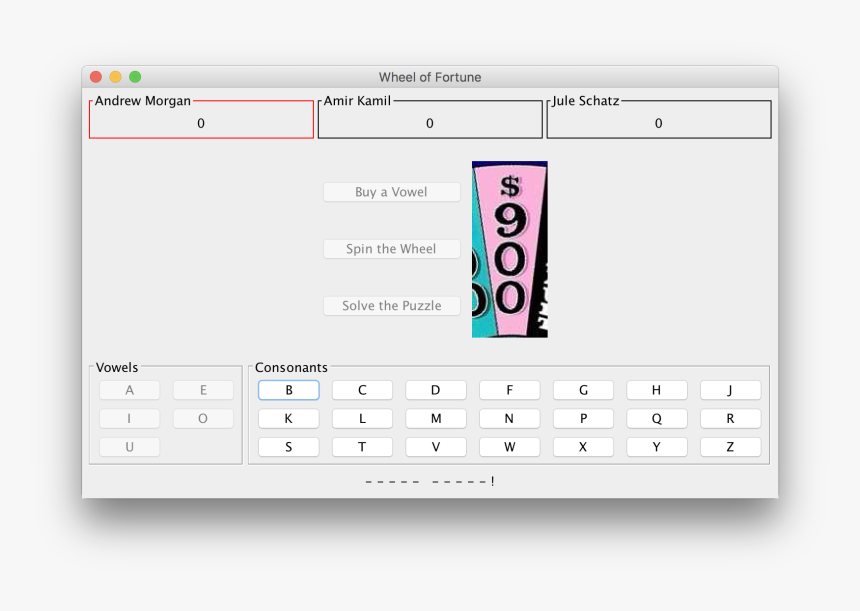Pick the letter C button
860x611 pixels.
362,390
